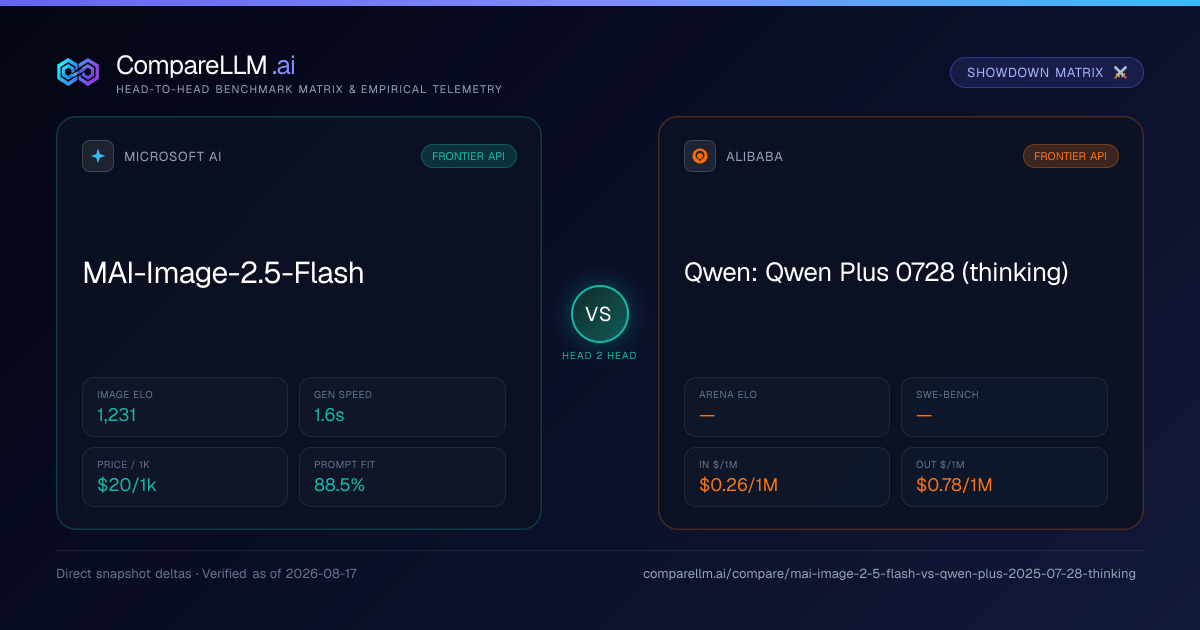Select the OUT $/1M $0.78/1M tile
The height and width of the screenshot is (630, 1200).
pos(1004,477)
